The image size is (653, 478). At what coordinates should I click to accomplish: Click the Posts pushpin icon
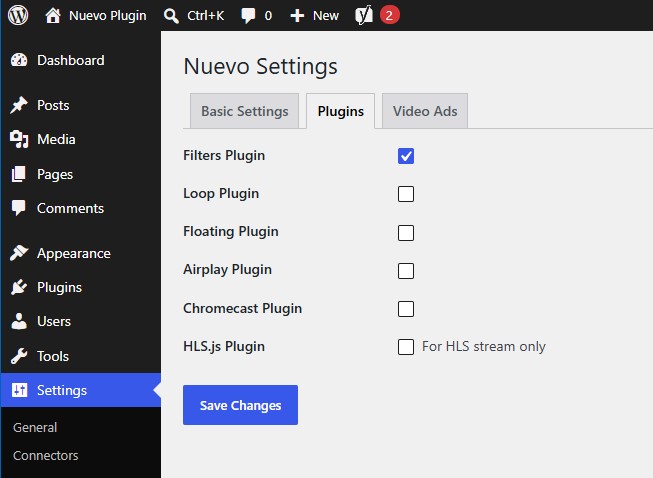(19, 105)
